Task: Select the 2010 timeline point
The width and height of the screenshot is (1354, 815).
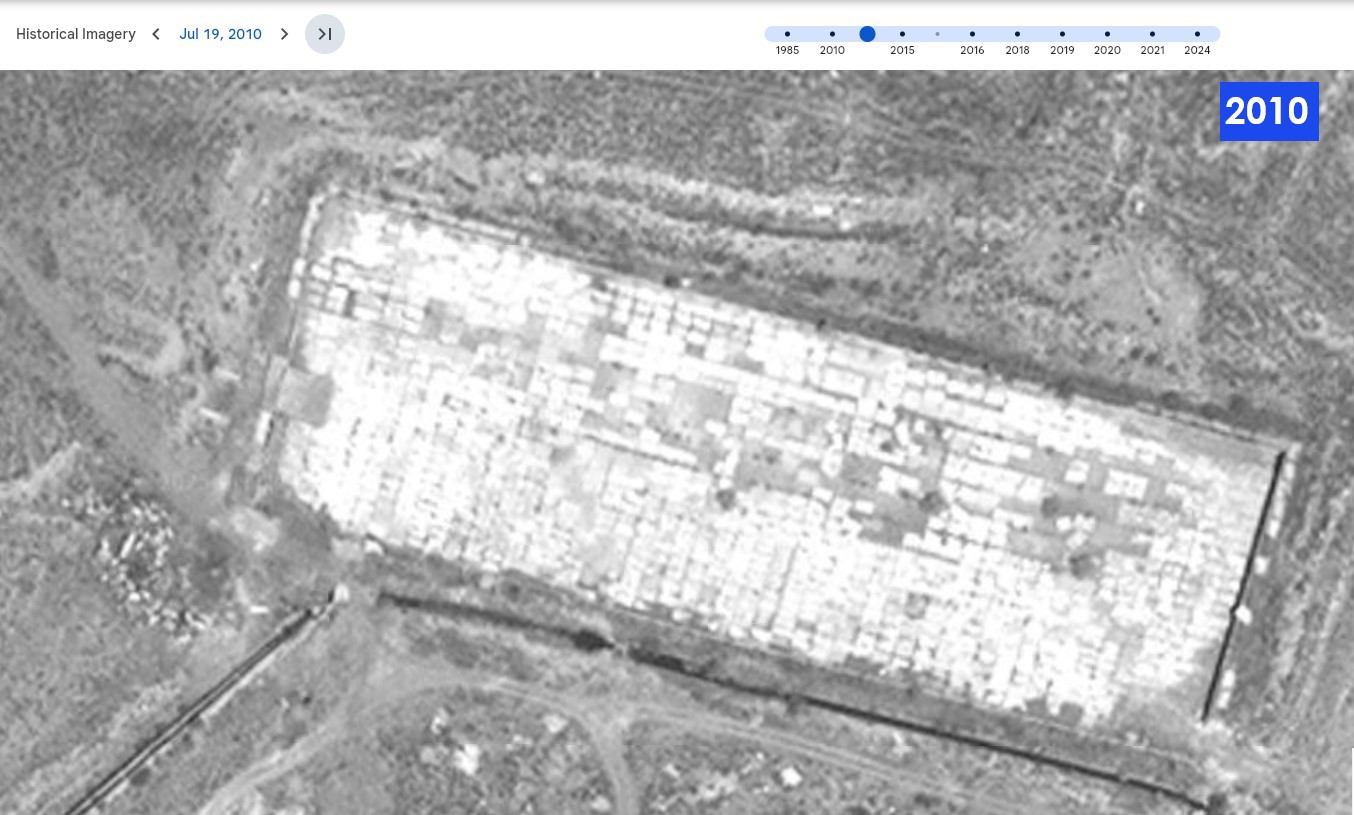Action: 832,34
